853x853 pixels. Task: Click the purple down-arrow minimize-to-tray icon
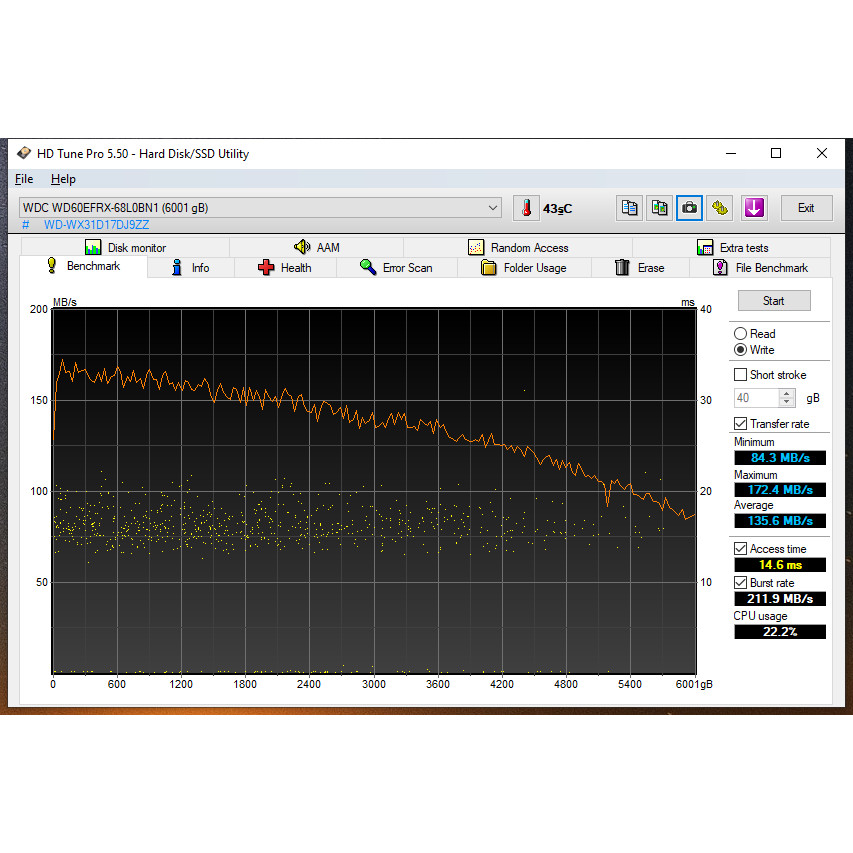pos(754,208)
